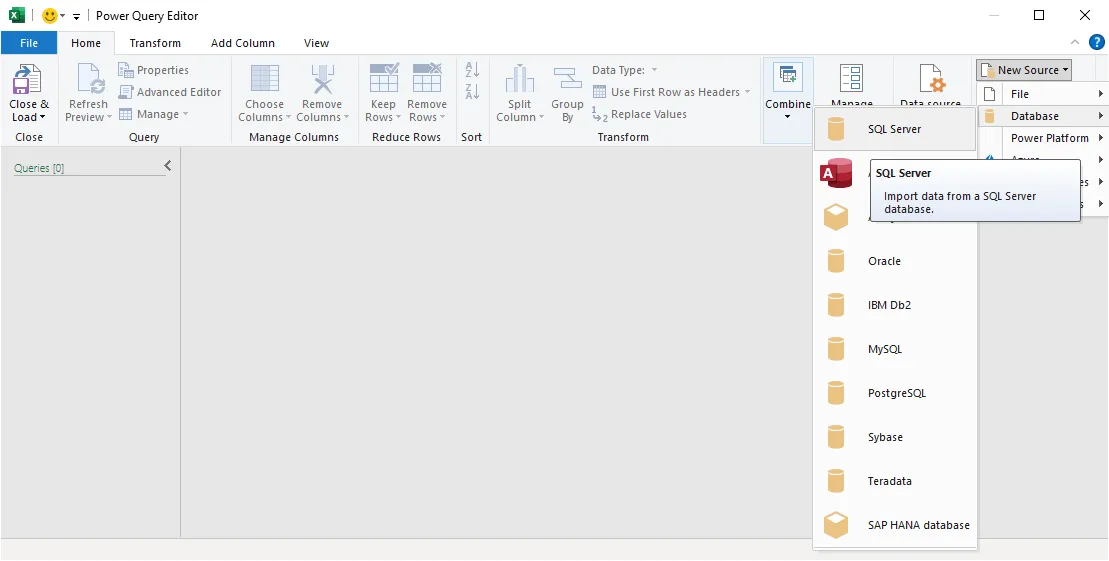Open the help question mark icon
This screenshot has width=1109, height=561.
(1096, 42)
